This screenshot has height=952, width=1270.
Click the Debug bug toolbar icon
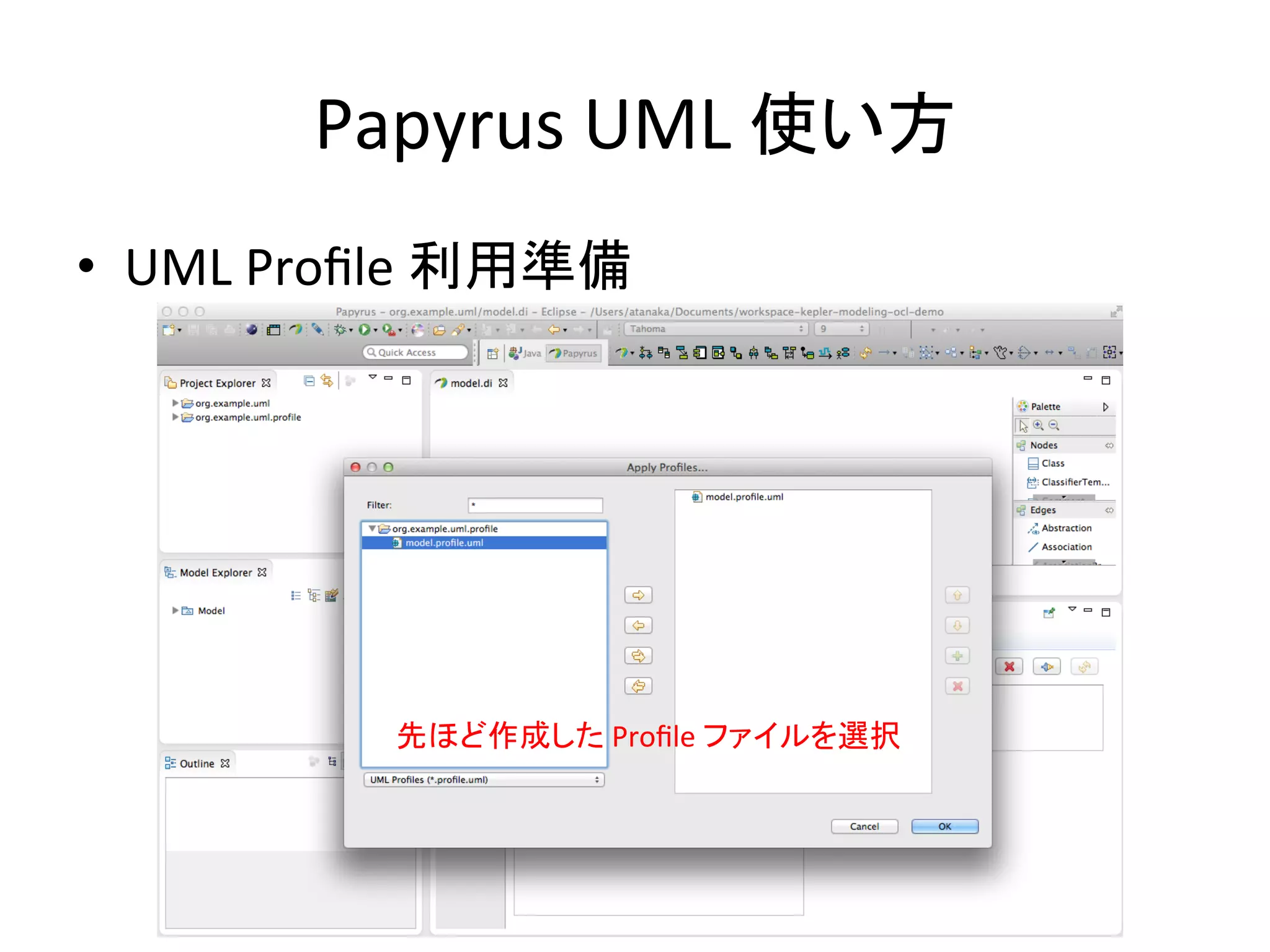tap(340, 330)
